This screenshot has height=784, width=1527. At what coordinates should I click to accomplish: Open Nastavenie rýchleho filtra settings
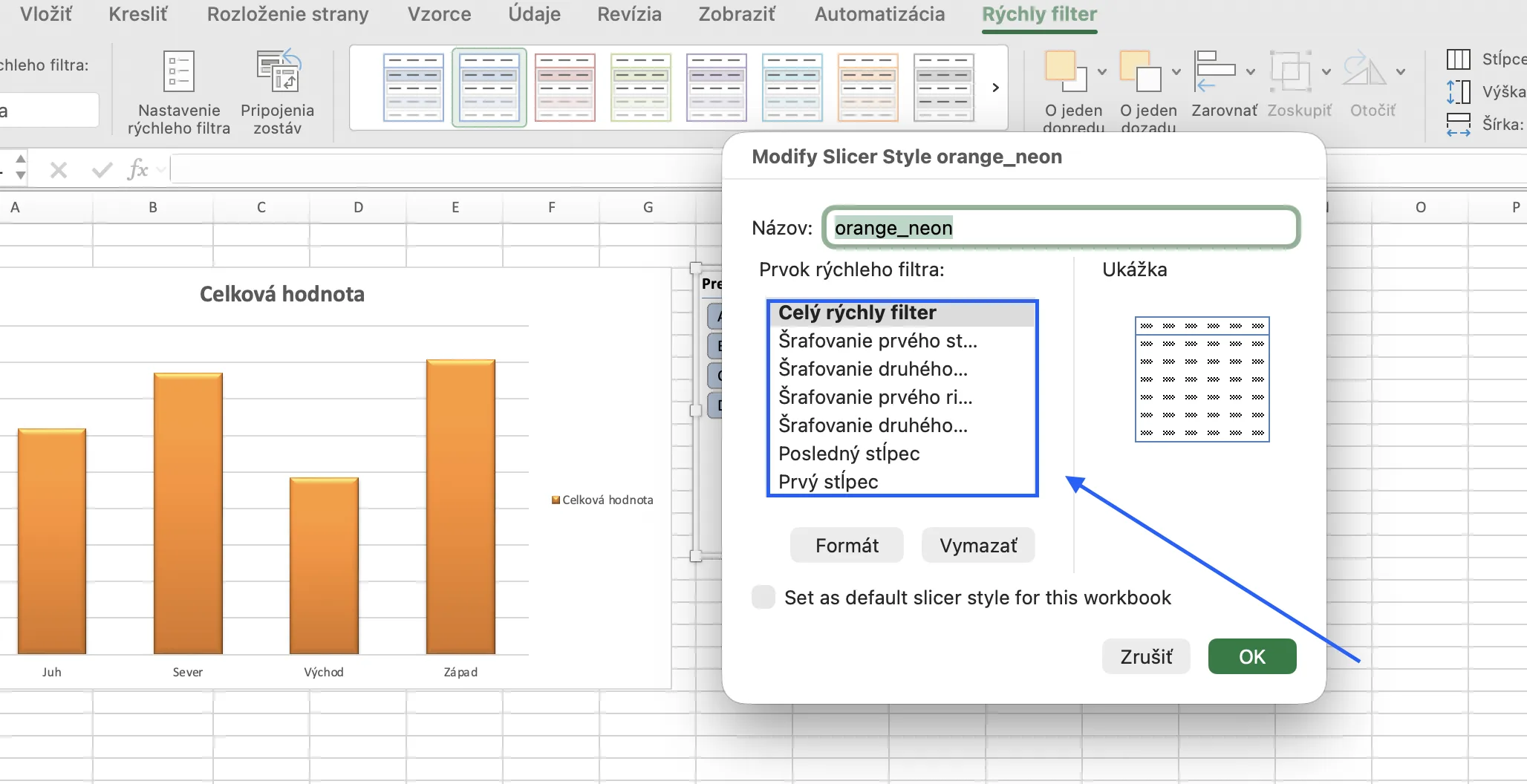[x=179, y=92]
